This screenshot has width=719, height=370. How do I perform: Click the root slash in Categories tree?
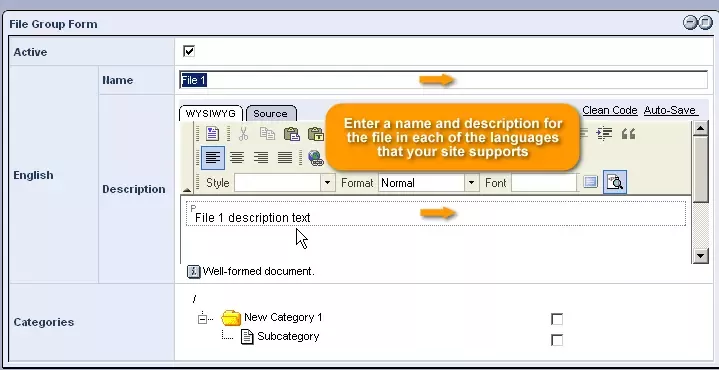pos(194,299)
